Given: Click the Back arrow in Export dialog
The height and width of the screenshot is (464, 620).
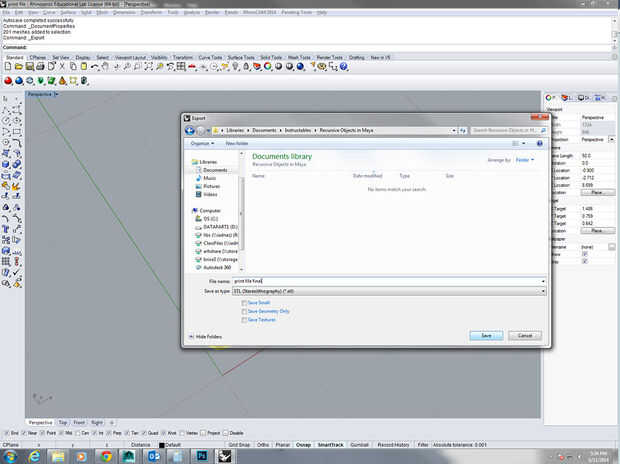Looking at the screenshot, I should pyautogui.click(x=190, y=130).
